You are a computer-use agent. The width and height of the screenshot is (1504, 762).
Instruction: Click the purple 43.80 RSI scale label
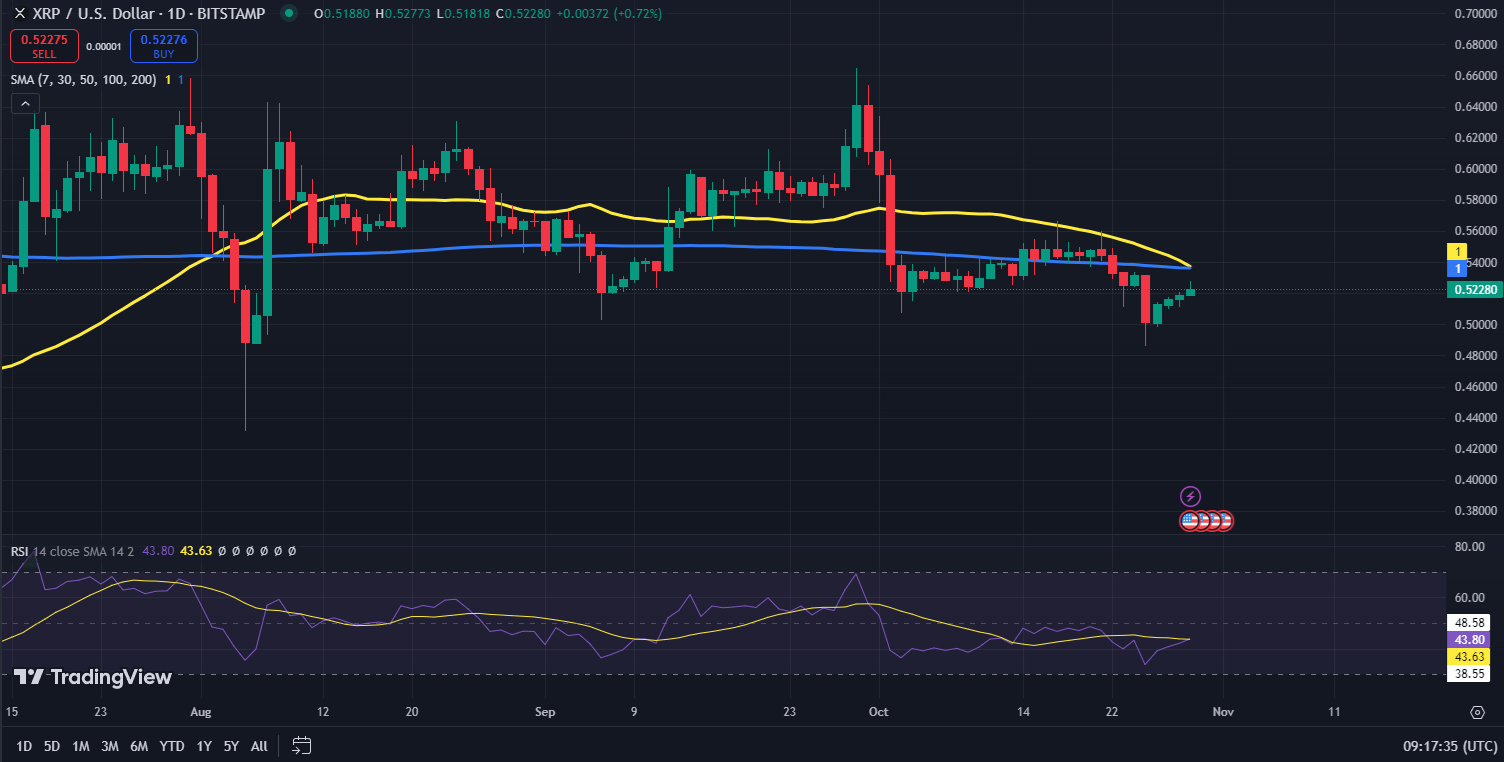(x=1469, y=639)
